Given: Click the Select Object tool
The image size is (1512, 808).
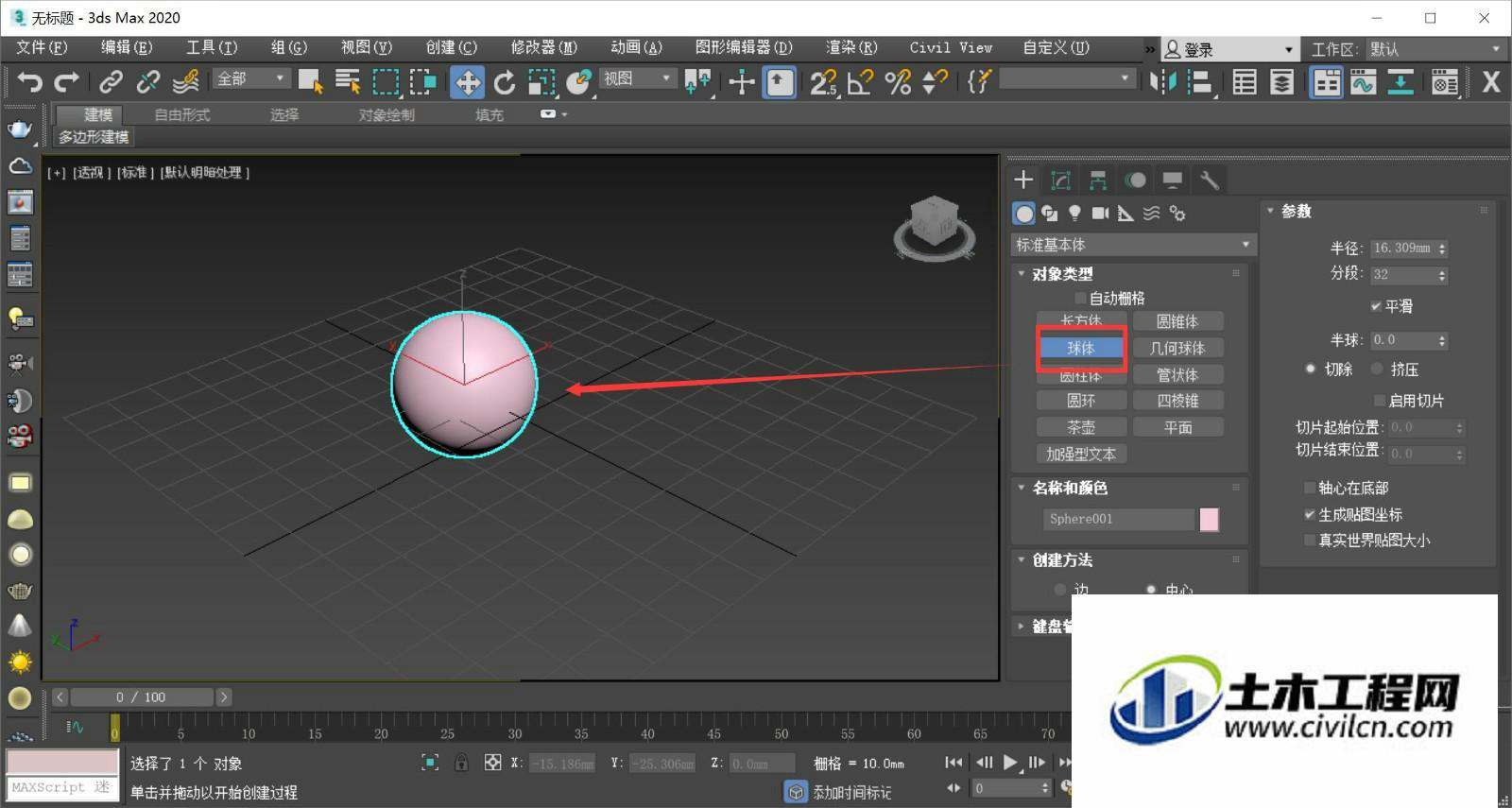Looking at the screenshot, I should (310, 82).
